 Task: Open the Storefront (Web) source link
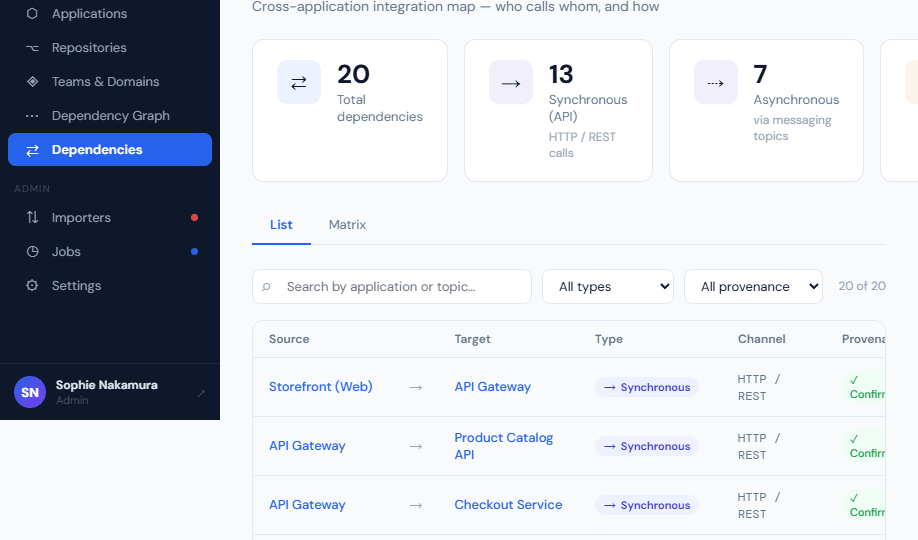[x=321, y=387]
